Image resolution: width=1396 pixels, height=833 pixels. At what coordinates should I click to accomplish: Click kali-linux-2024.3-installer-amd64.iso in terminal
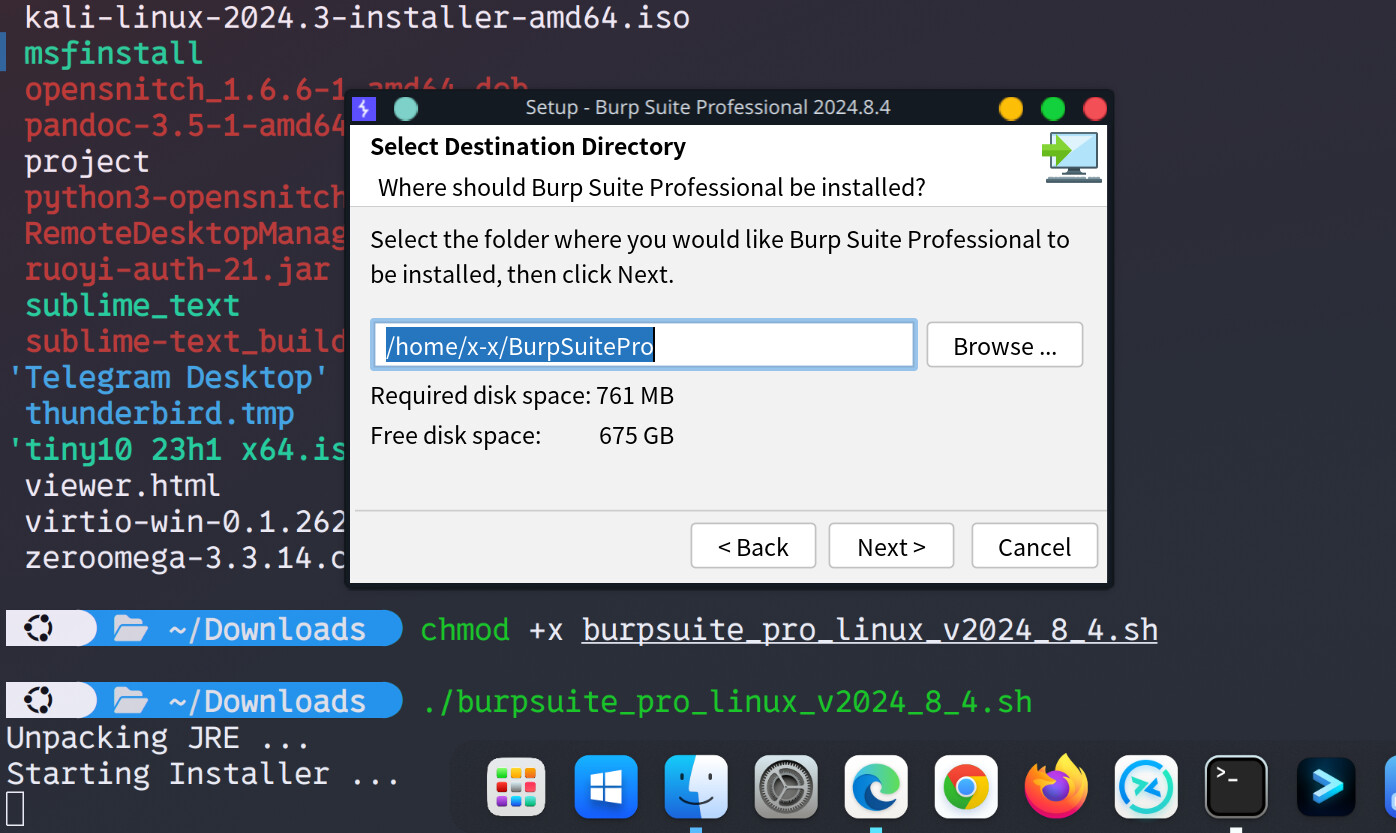click(357, 17)
